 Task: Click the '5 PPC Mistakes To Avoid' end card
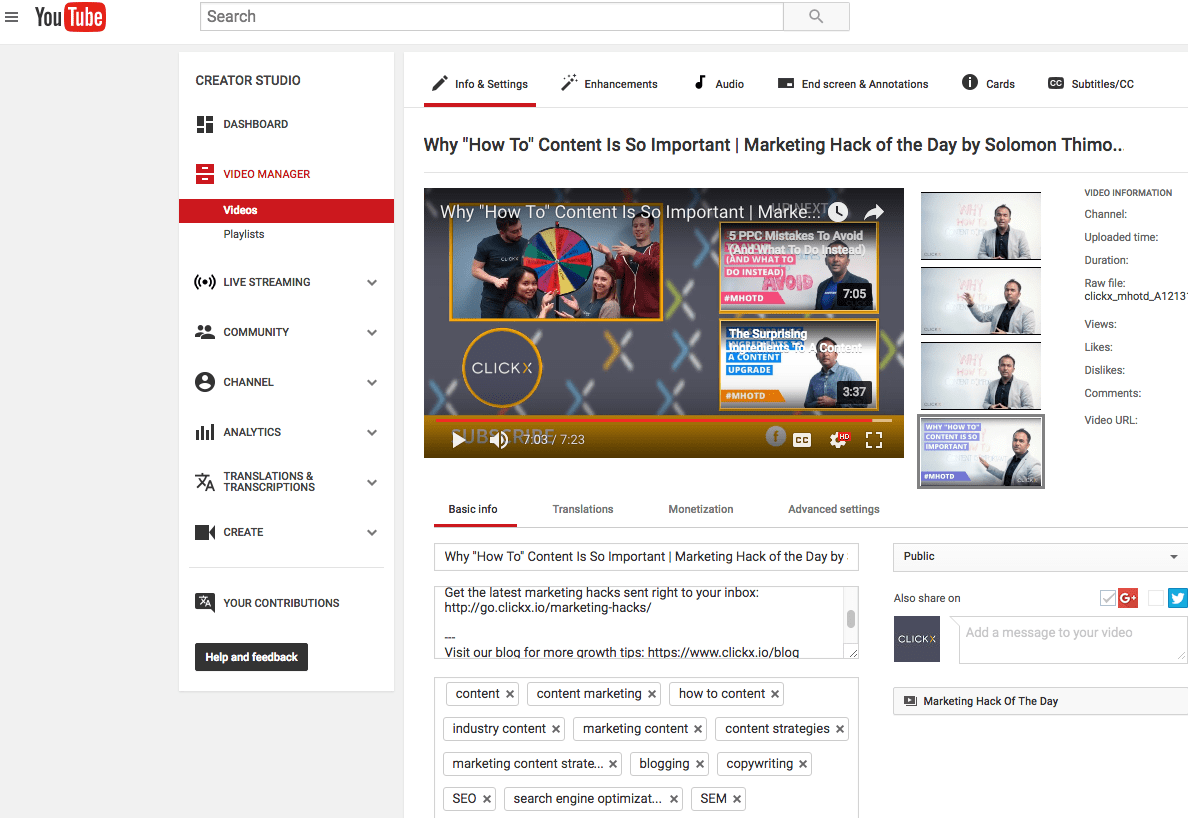click(799, 267)
